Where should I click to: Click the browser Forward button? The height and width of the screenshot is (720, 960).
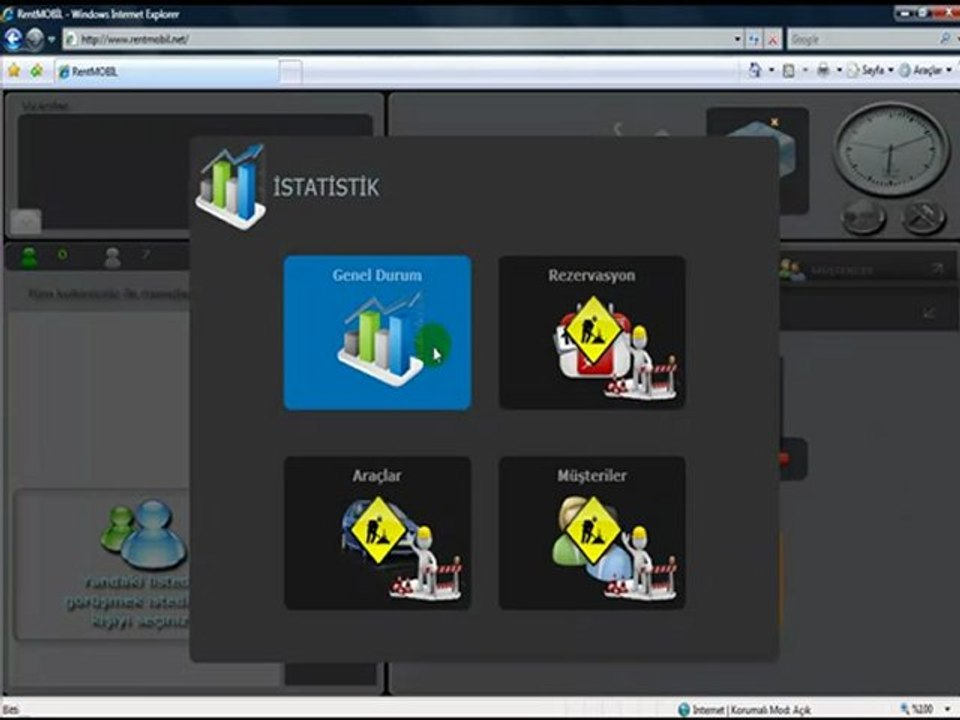35,39
